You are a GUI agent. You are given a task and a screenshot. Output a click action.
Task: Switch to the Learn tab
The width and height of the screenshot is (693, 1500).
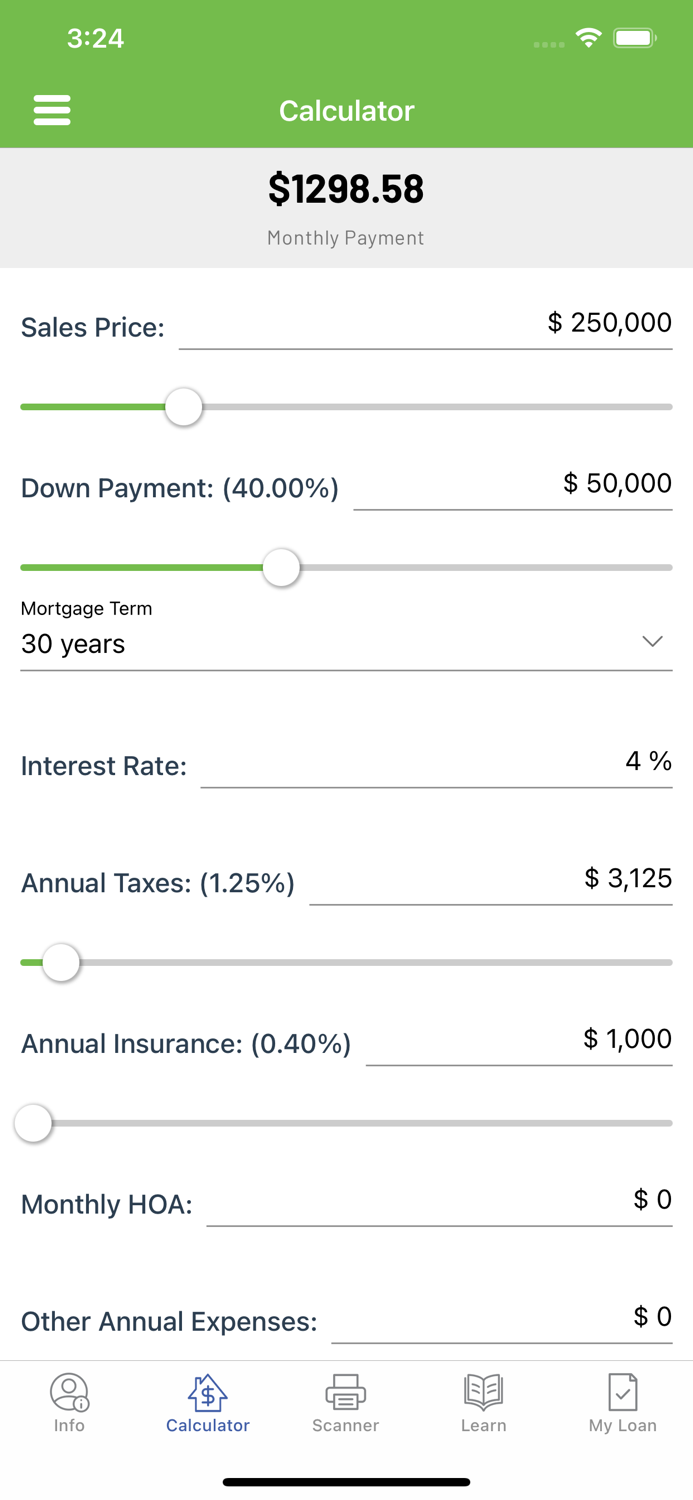click(483, 1403)
